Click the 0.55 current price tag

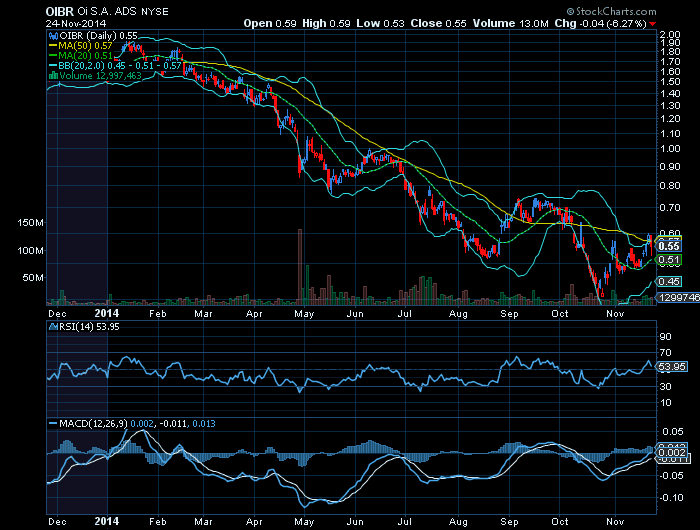[x=669, y=245]
